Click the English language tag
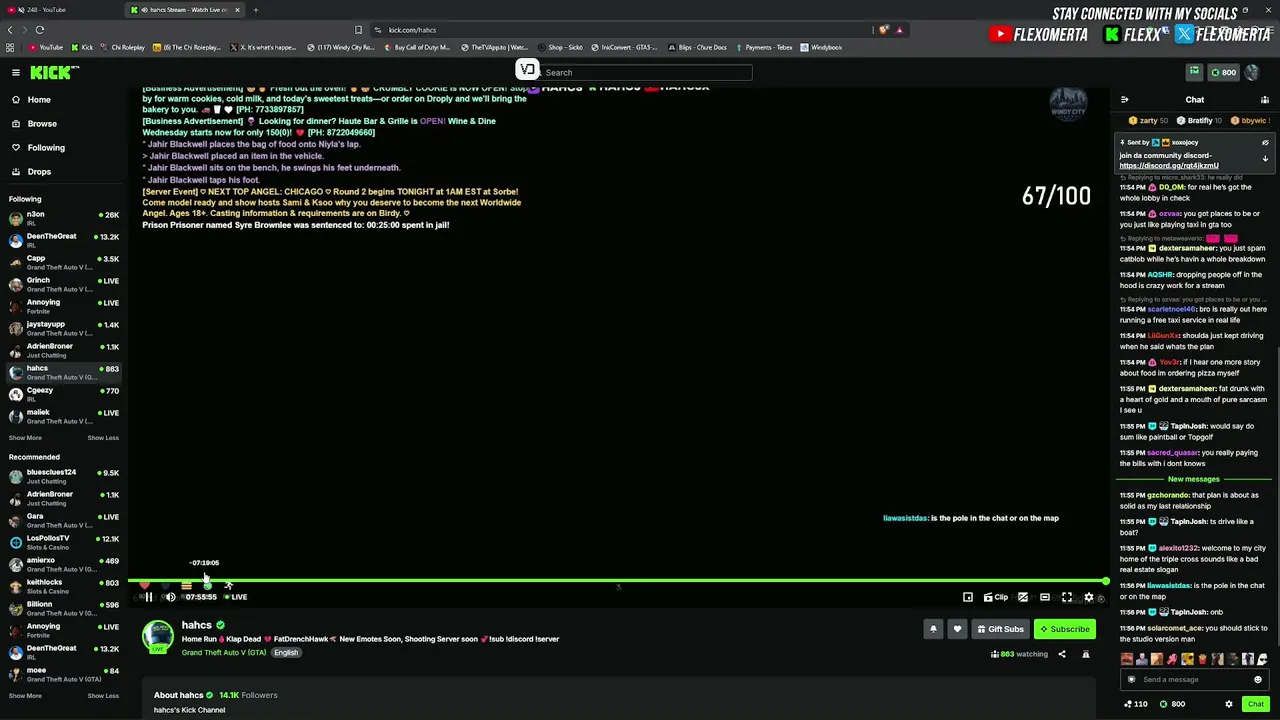The width and height of the screenshot is (1280, 720). (x=286, y=653)
